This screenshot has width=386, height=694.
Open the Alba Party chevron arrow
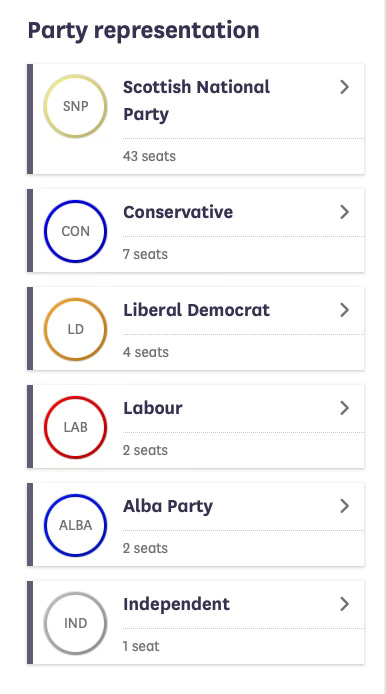pyautogui.click(x=344, y=506)
